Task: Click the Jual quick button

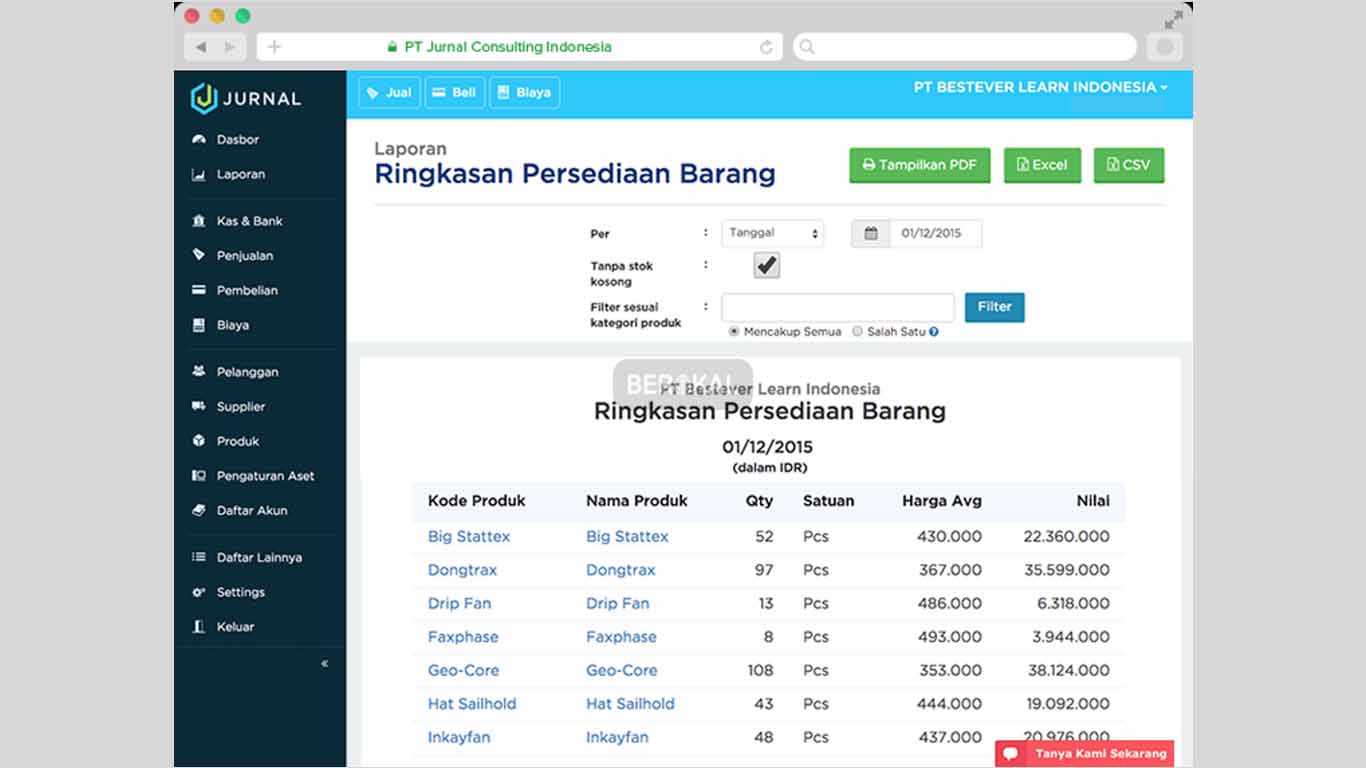Action: 390,92
